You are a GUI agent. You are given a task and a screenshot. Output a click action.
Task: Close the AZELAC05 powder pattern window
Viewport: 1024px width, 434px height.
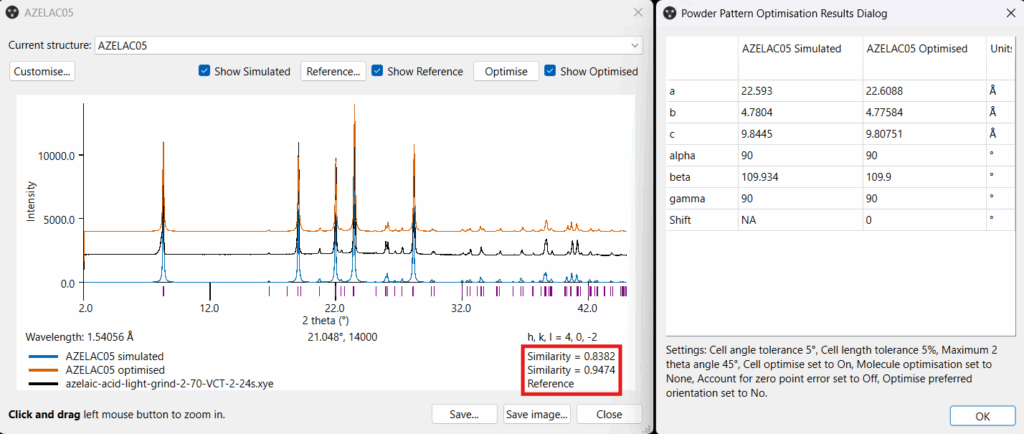tap(638, 13)
